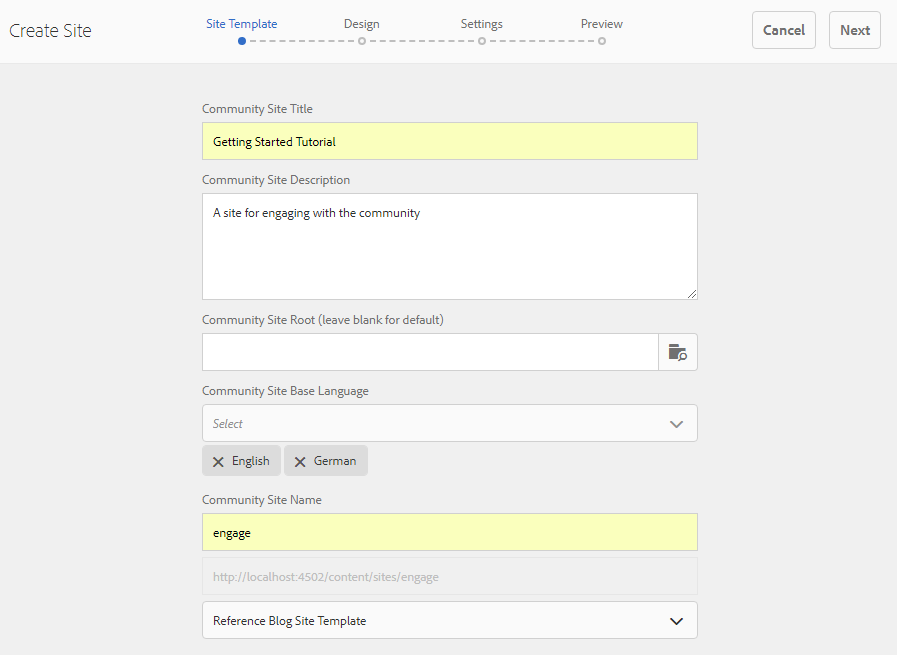Go to the Design wizard step
The height and width of the screenshot is (655, 897).
(x=361, y=24)
